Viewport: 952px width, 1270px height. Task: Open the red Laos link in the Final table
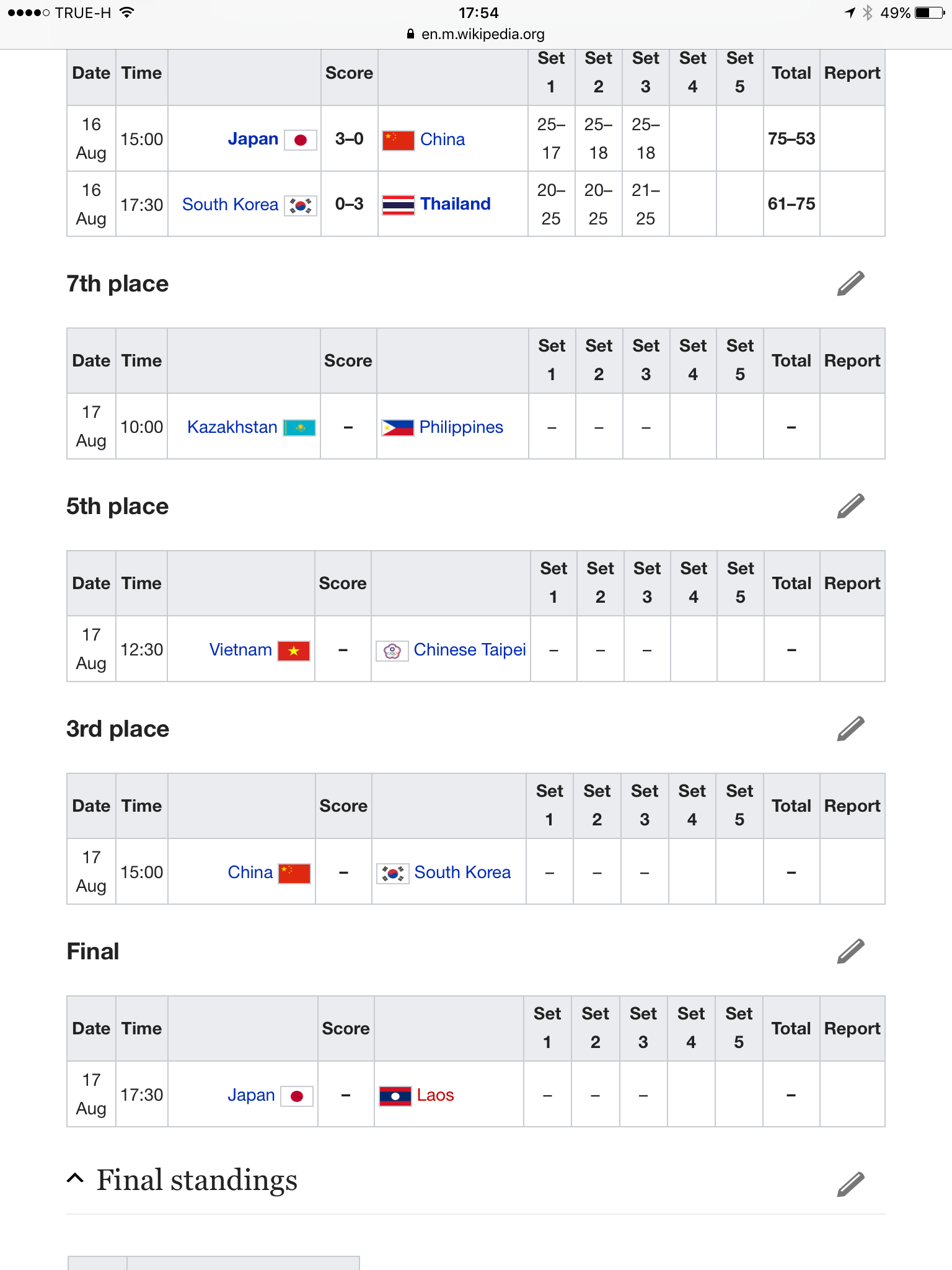[435, 1095]
